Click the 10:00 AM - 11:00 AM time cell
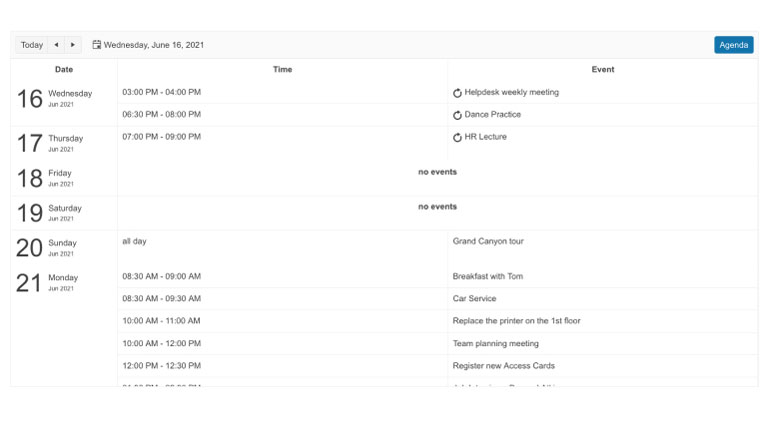The height and width of the screenshot is (448, 770). tap(282, 321)
